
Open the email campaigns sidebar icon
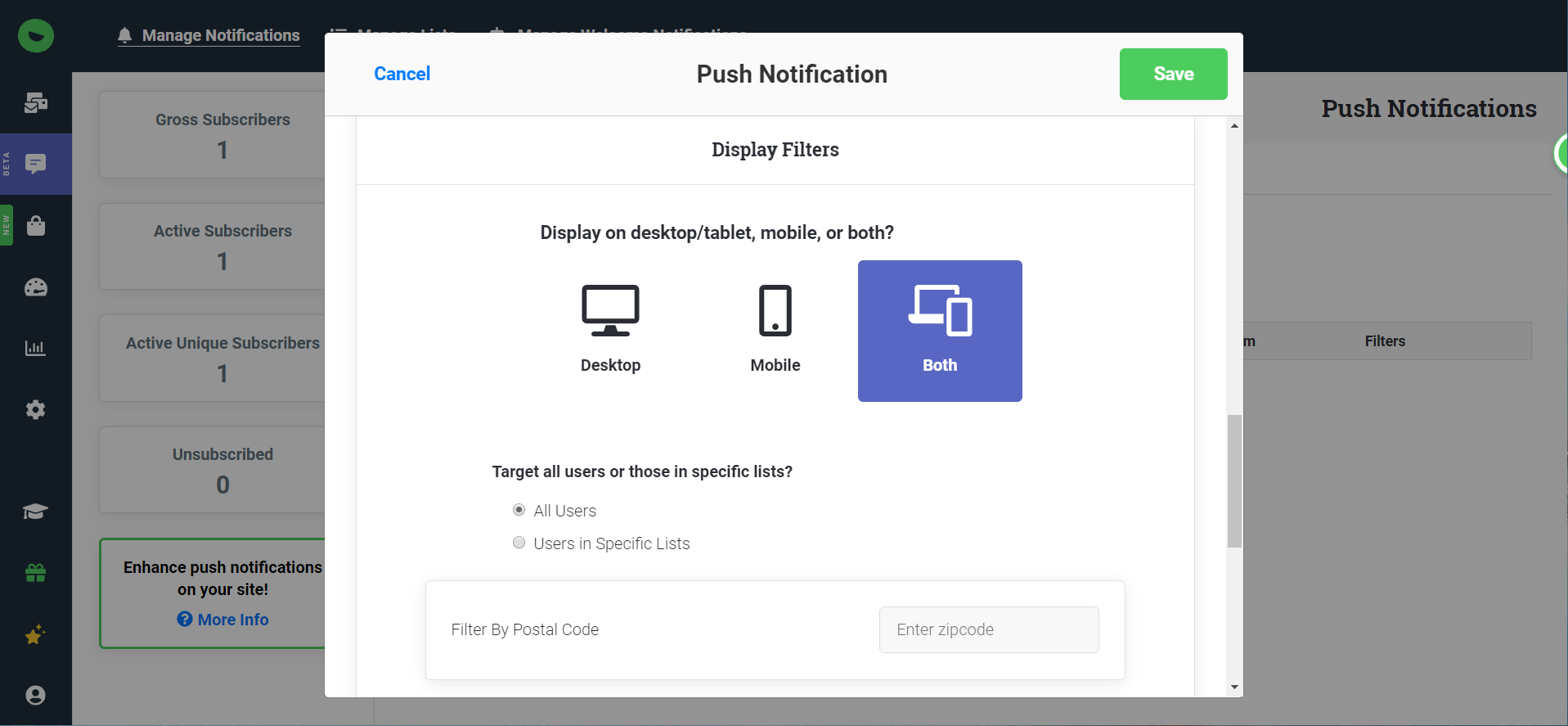coord(36,102)
